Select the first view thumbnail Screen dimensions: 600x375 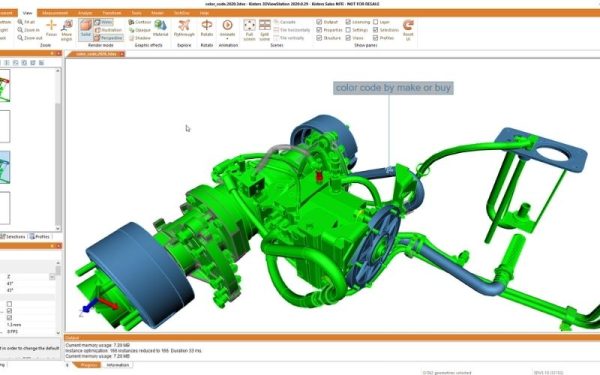[5, 86]
